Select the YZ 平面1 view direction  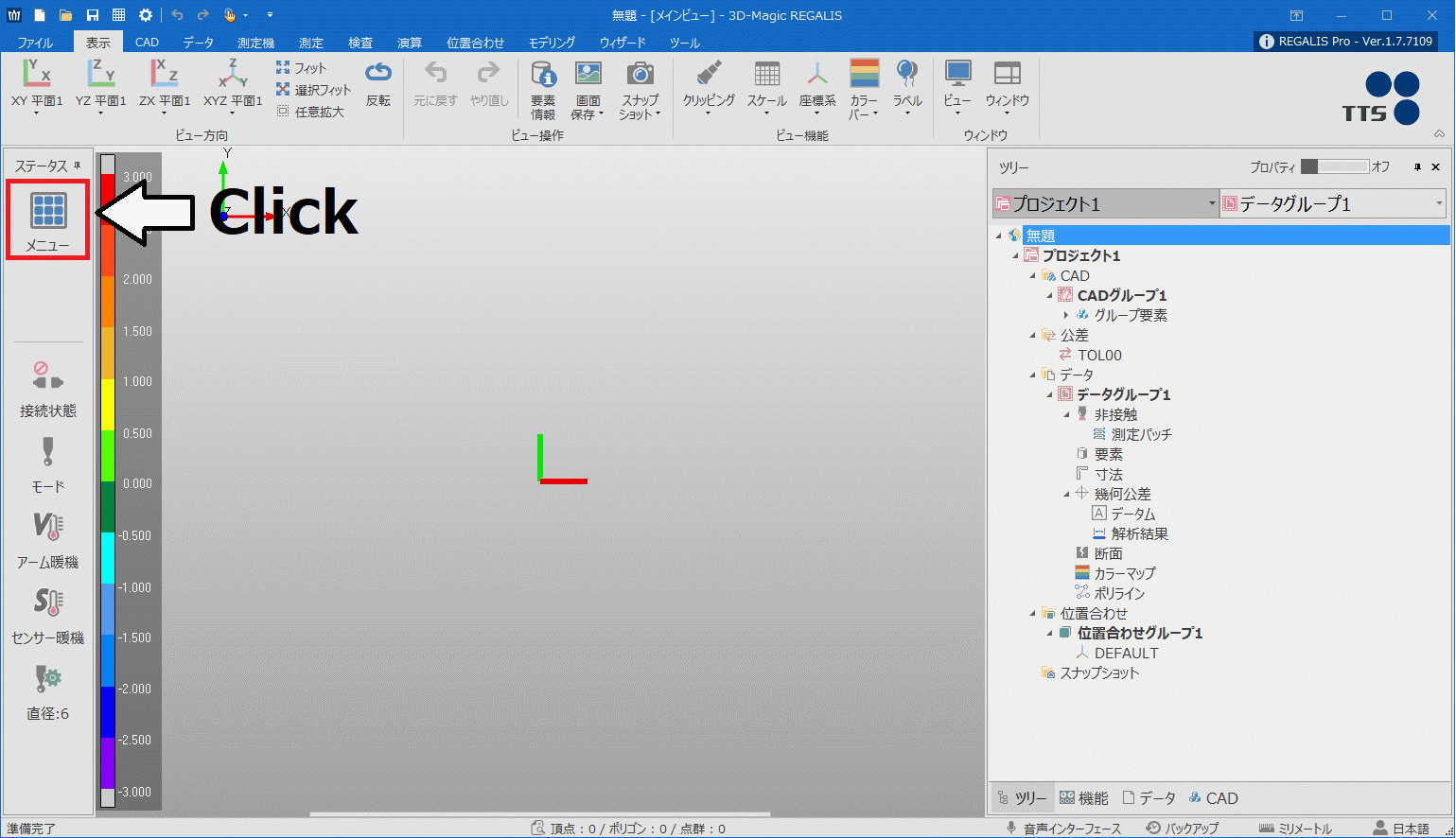(100, 86)
